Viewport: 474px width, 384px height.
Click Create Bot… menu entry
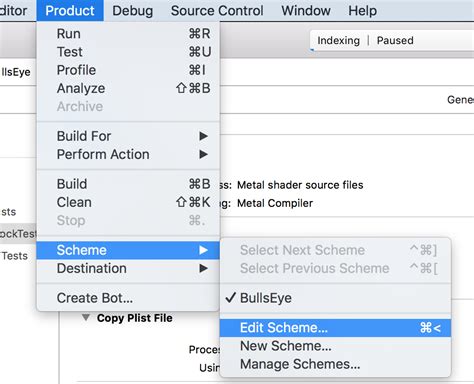click(128, 298)
